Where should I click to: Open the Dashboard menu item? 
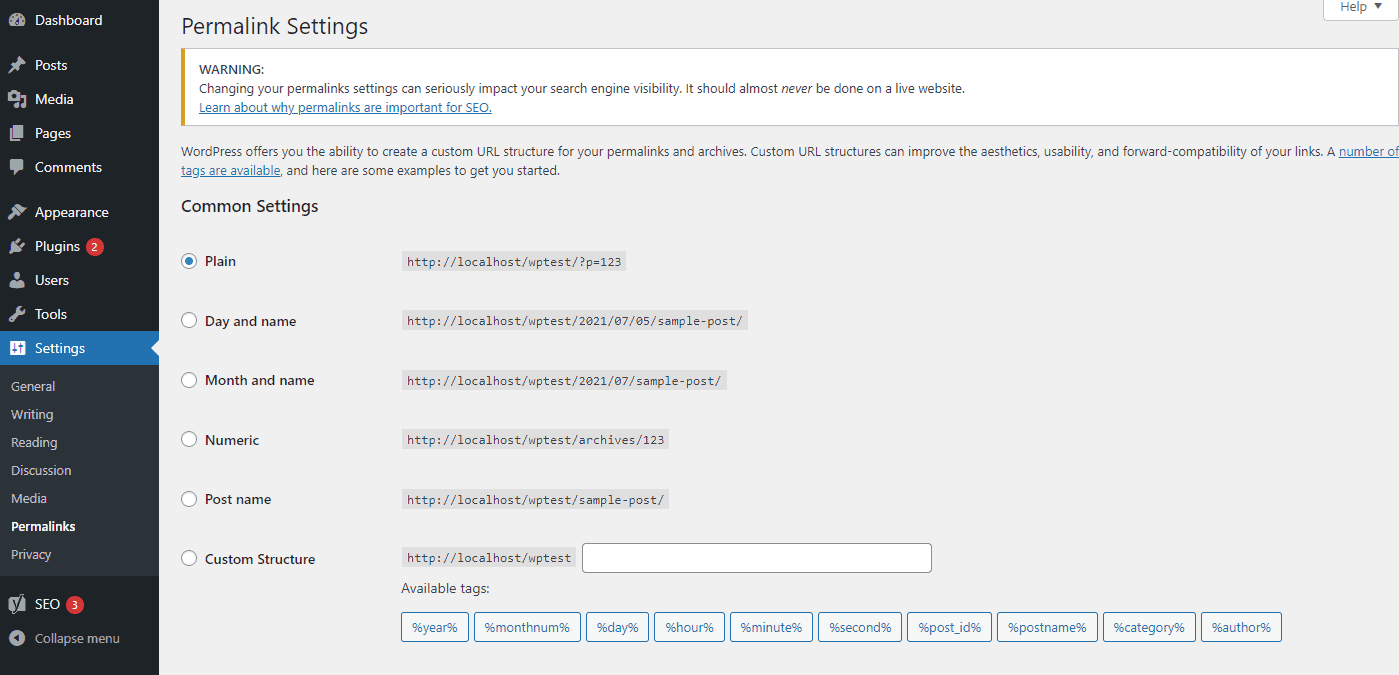(x=79, y=20)
